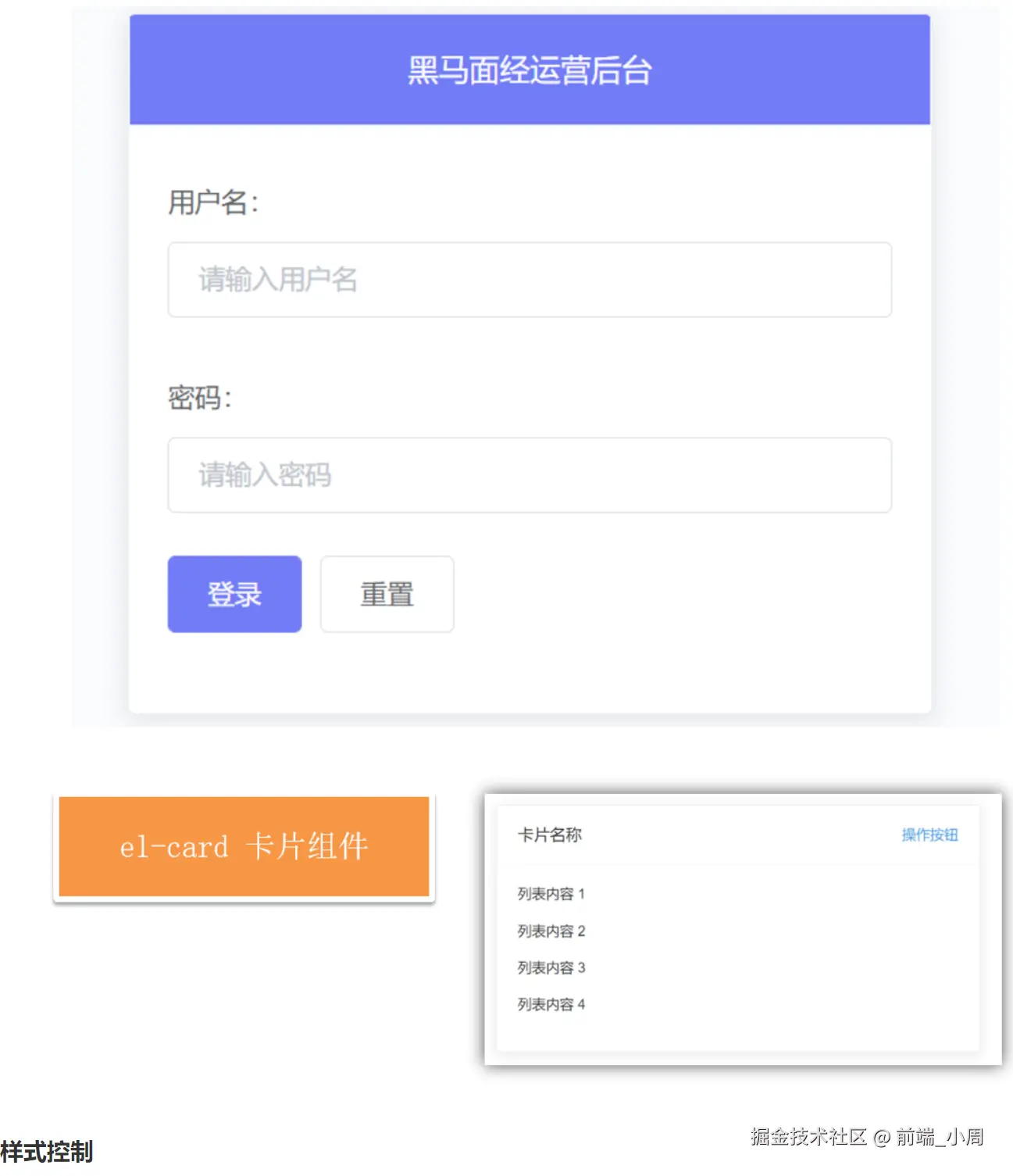Select 列表内容 4 in the card
Image resolution: width=1013 pixels, height=1176 pixels.
point(551,1004)
